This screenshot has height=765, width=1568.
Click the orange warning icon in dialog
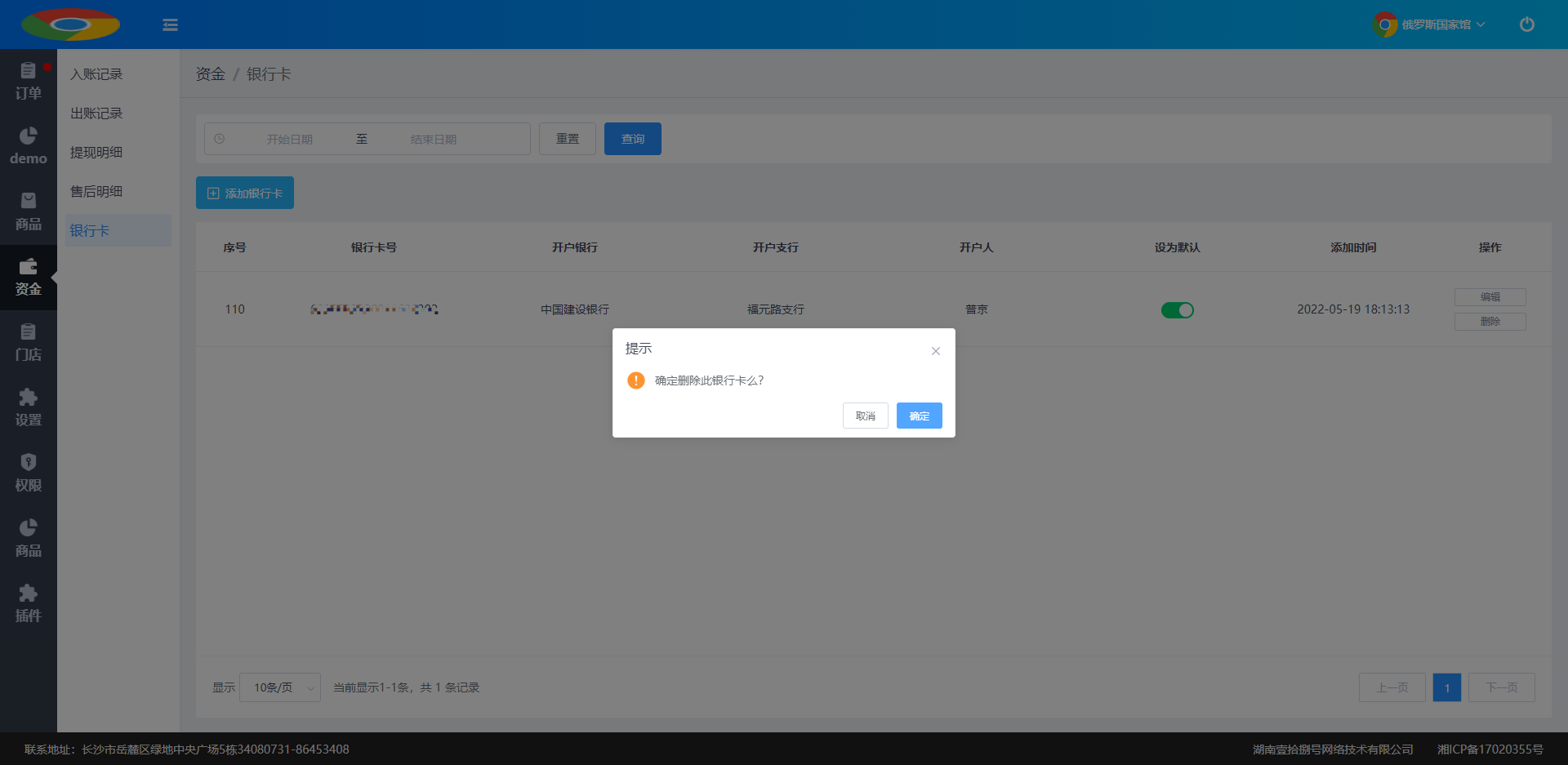point(636,380)
